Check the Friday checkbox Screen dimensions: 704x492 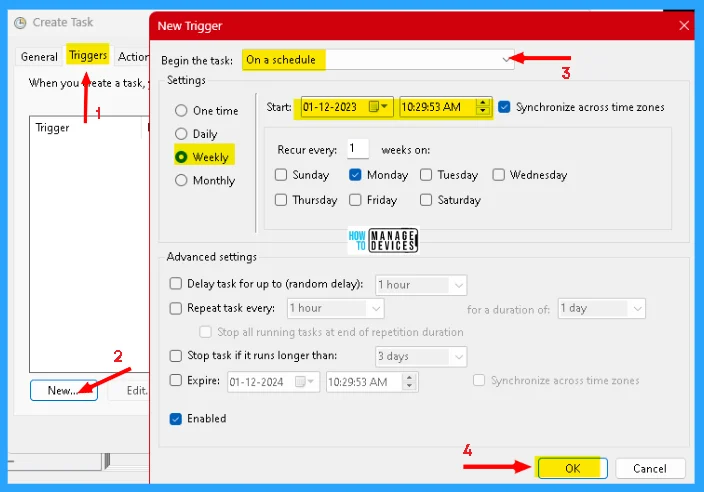click(355, 200)
